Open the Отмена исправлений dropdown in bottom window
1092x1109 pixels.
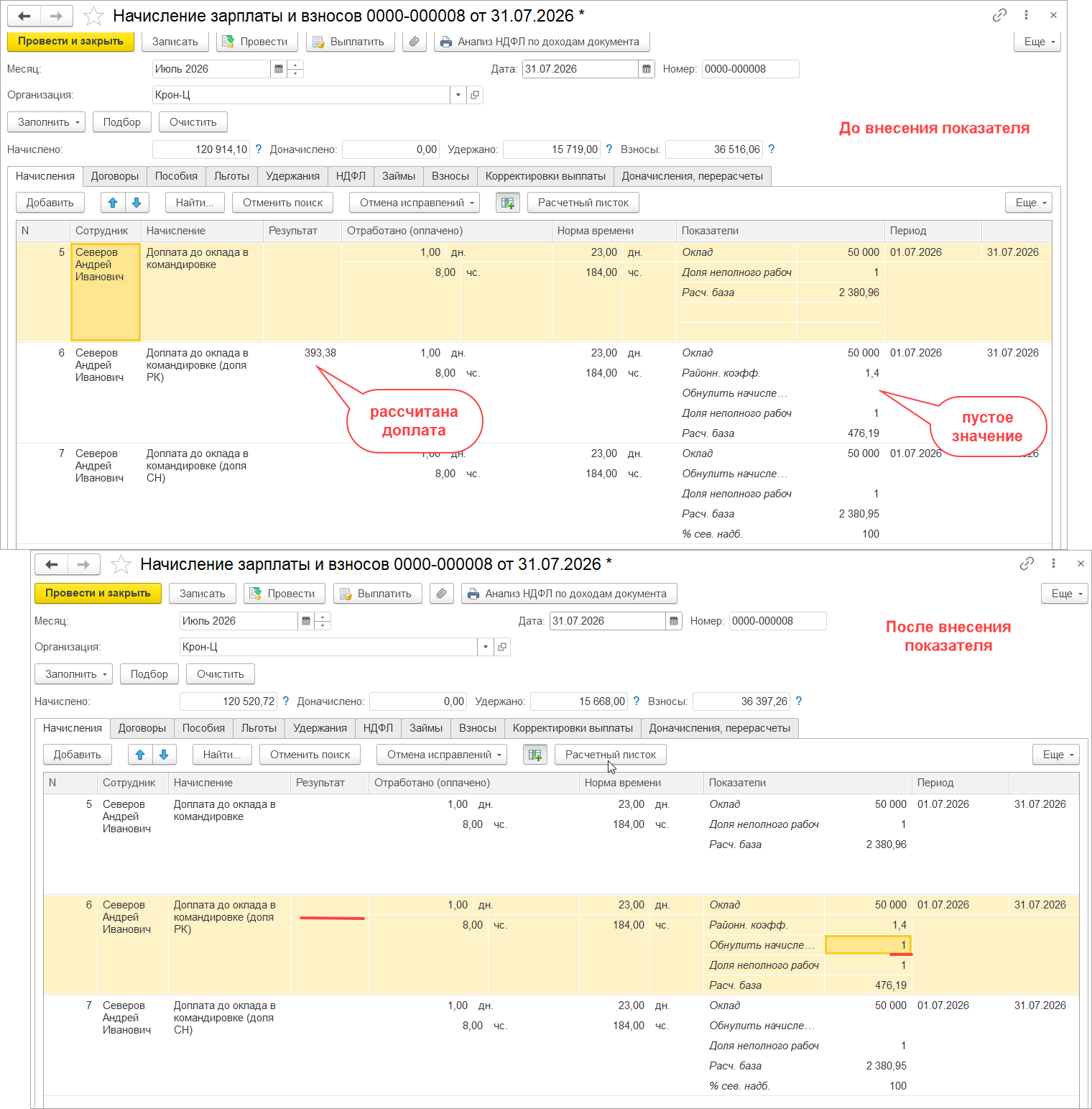tap(442, 755)
